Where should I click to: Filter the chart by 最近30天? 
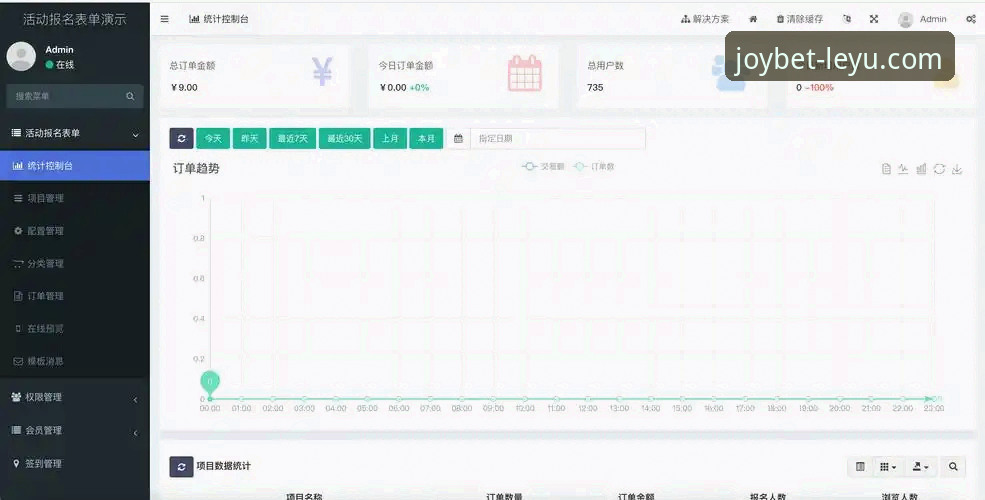(x=344, y=139)
